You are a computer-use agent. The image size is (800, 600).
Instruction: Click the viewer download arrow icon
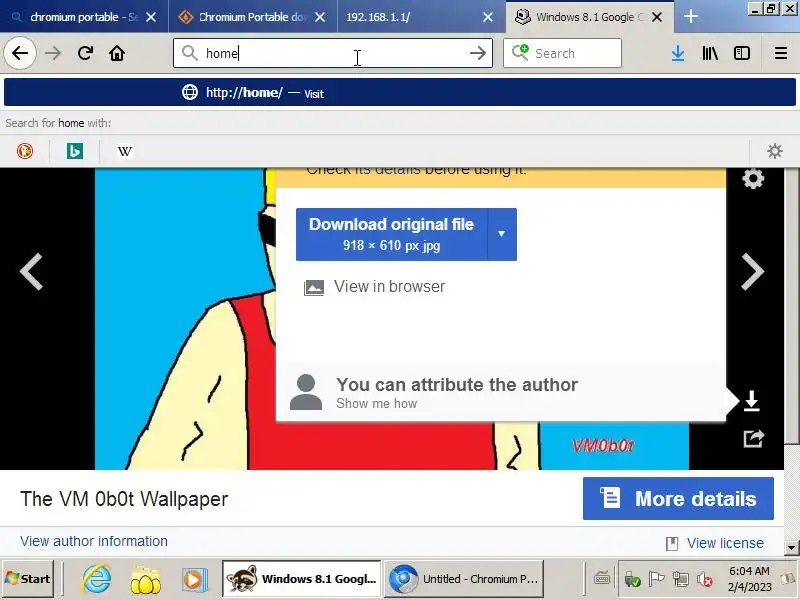752,401
